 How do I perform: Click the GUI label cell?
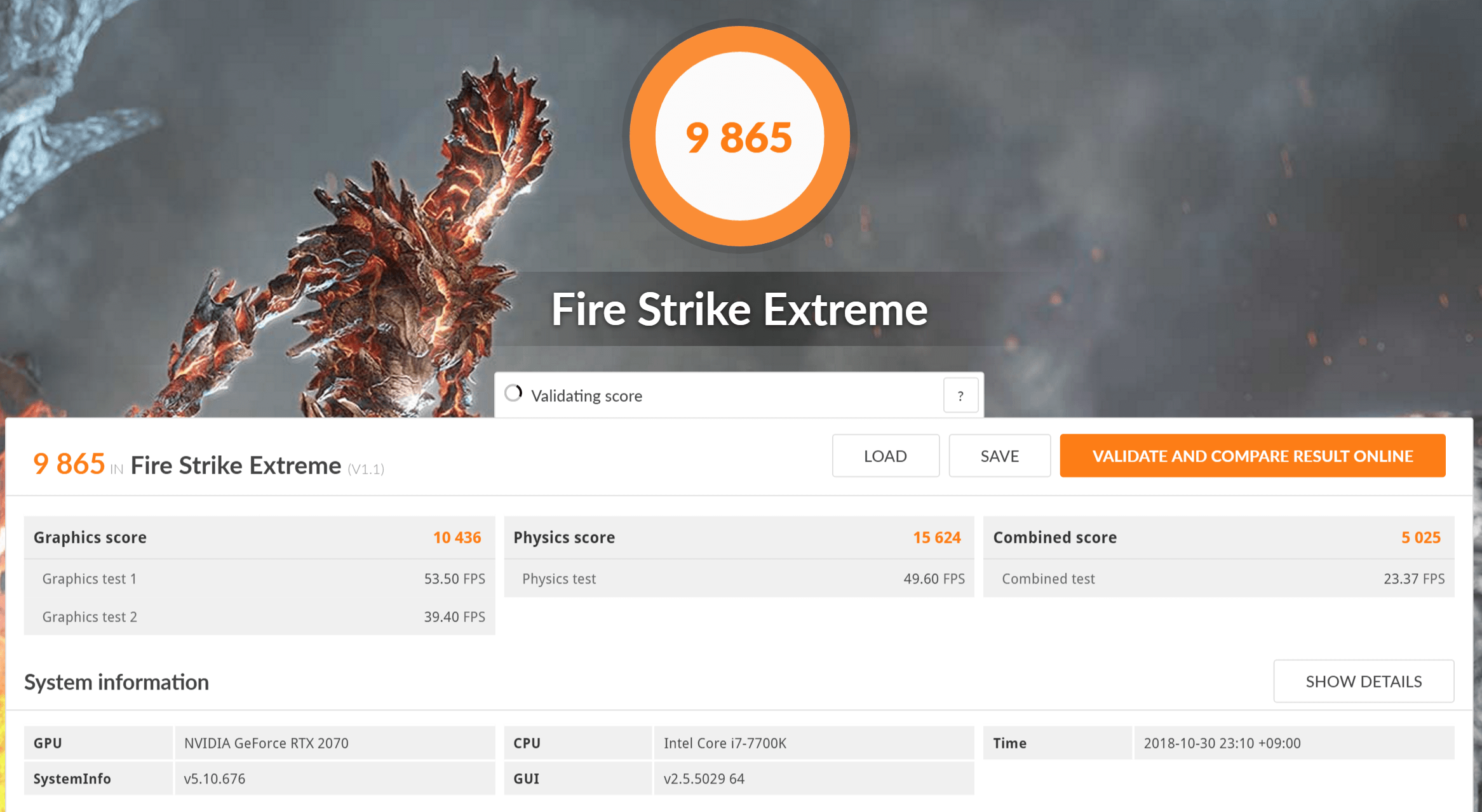pos(578,778)
